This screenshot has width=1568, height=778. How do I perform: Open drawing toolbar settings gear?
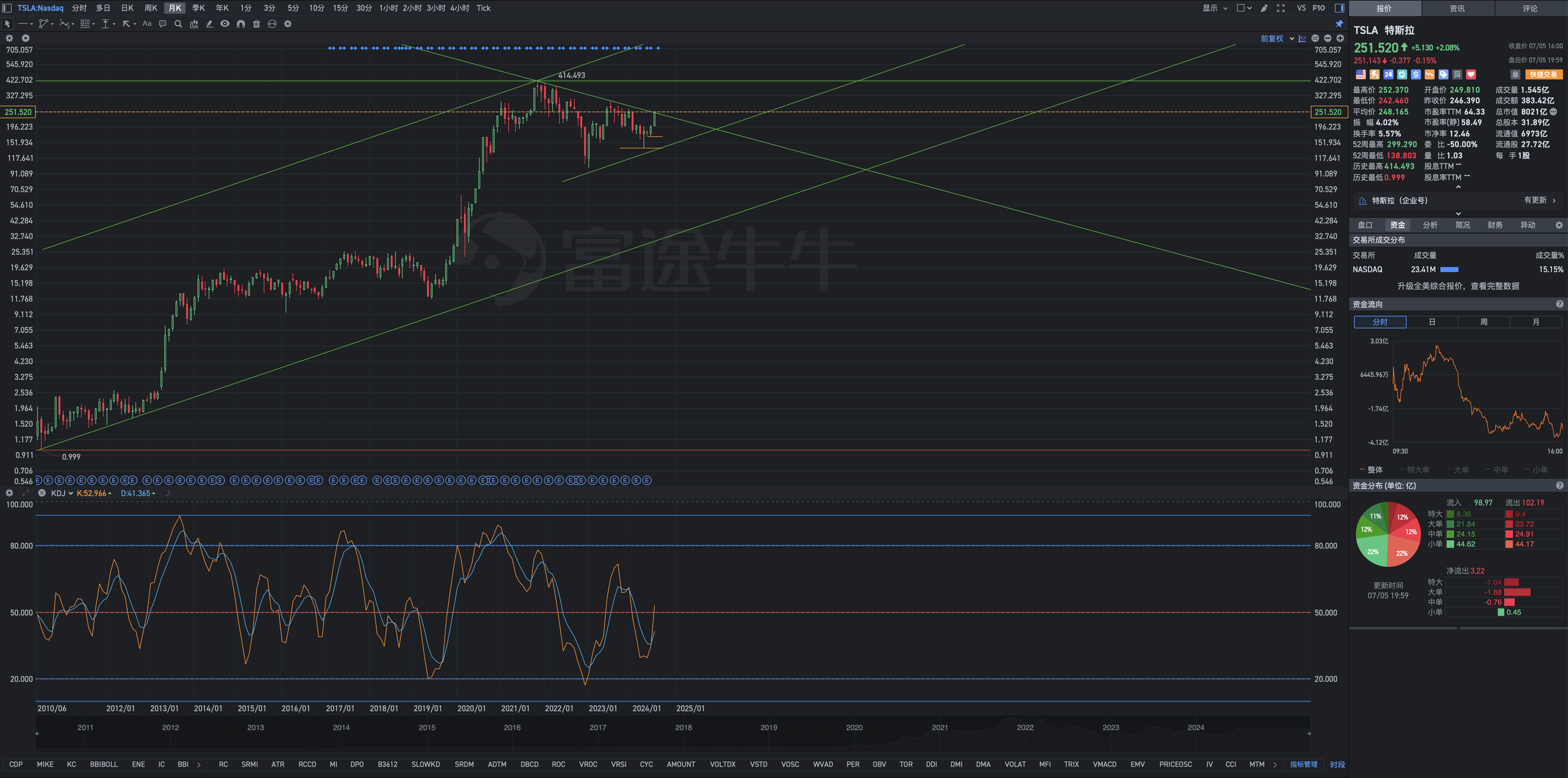[x=288, y=24]
